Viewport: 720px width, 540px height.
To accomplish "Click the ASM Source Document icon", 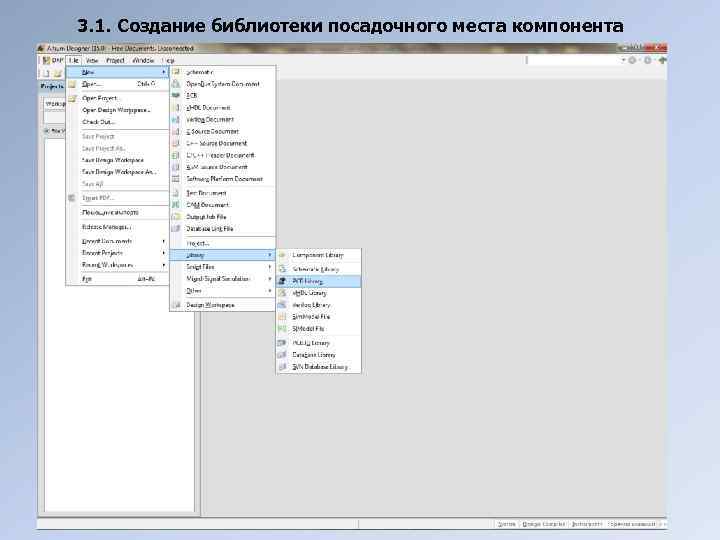I will (x=176, y=167).
